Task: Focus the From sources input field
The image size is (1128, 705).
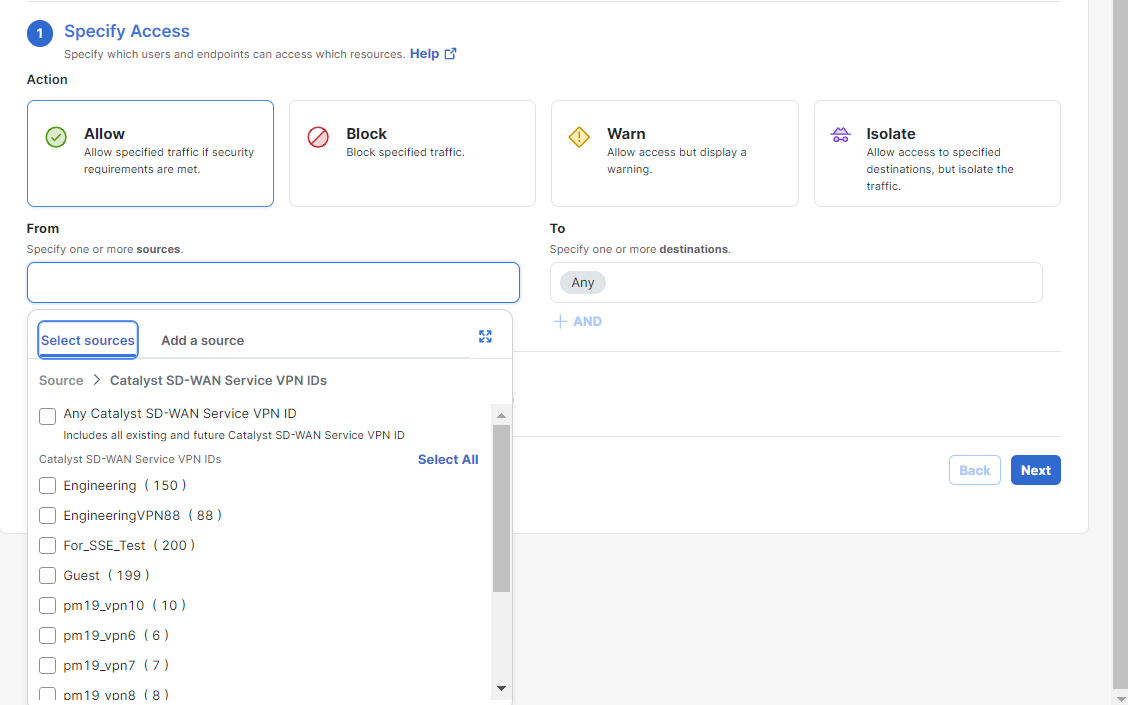Action: tap(273, 282)
